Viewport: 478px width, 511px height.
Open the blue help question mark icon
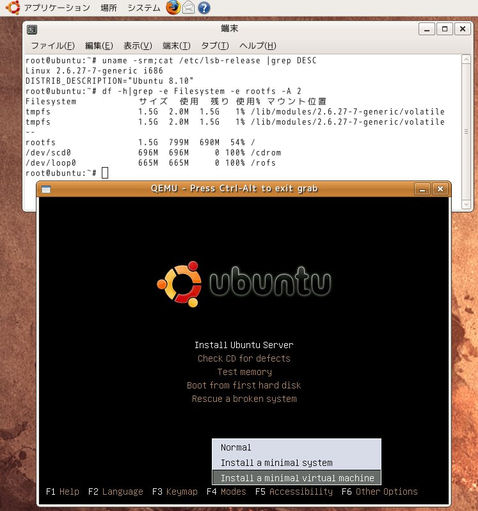point(204,8)
